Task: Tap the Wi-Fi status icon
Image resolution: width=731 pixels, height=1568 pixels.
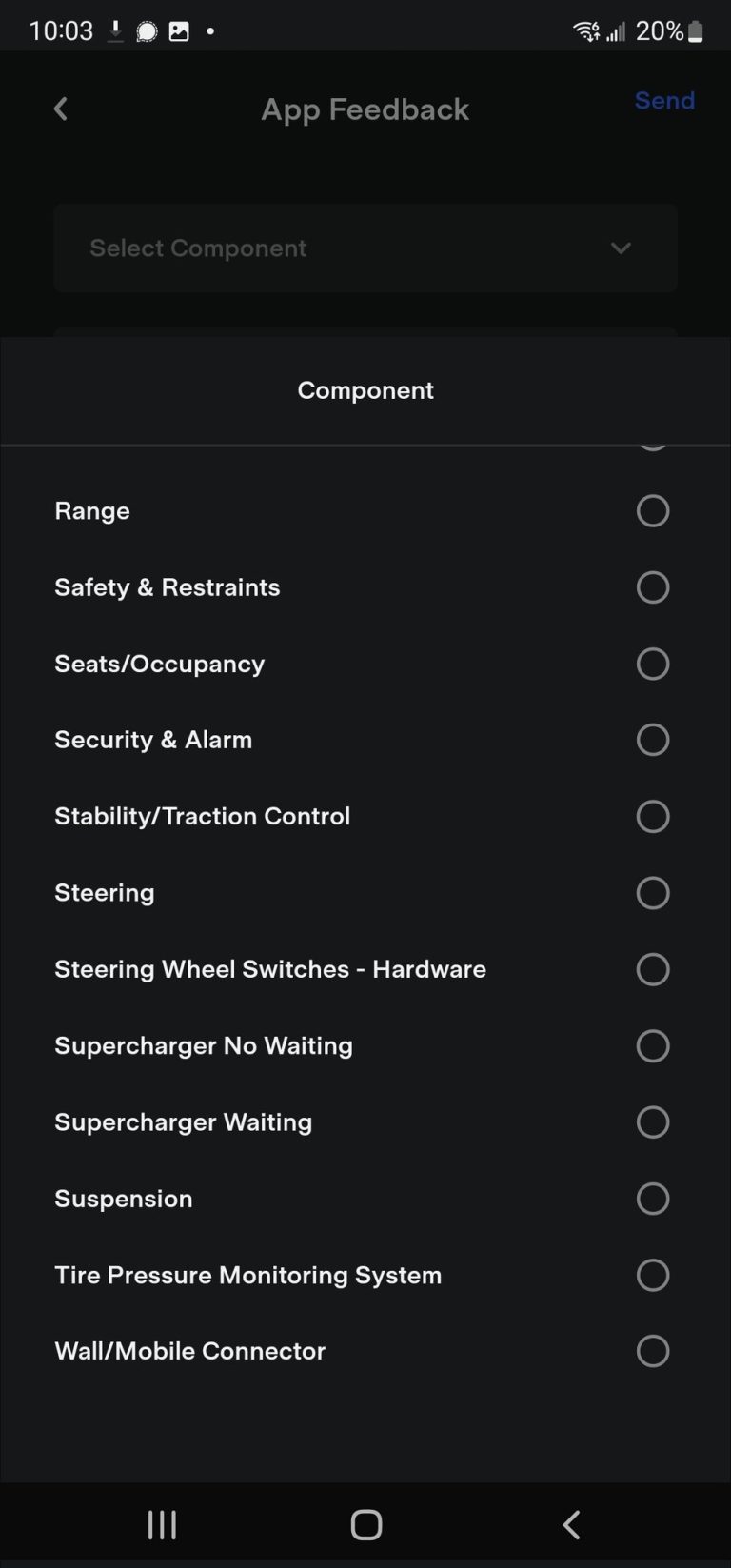Action: pyautogui.click(x=584, y=30)
